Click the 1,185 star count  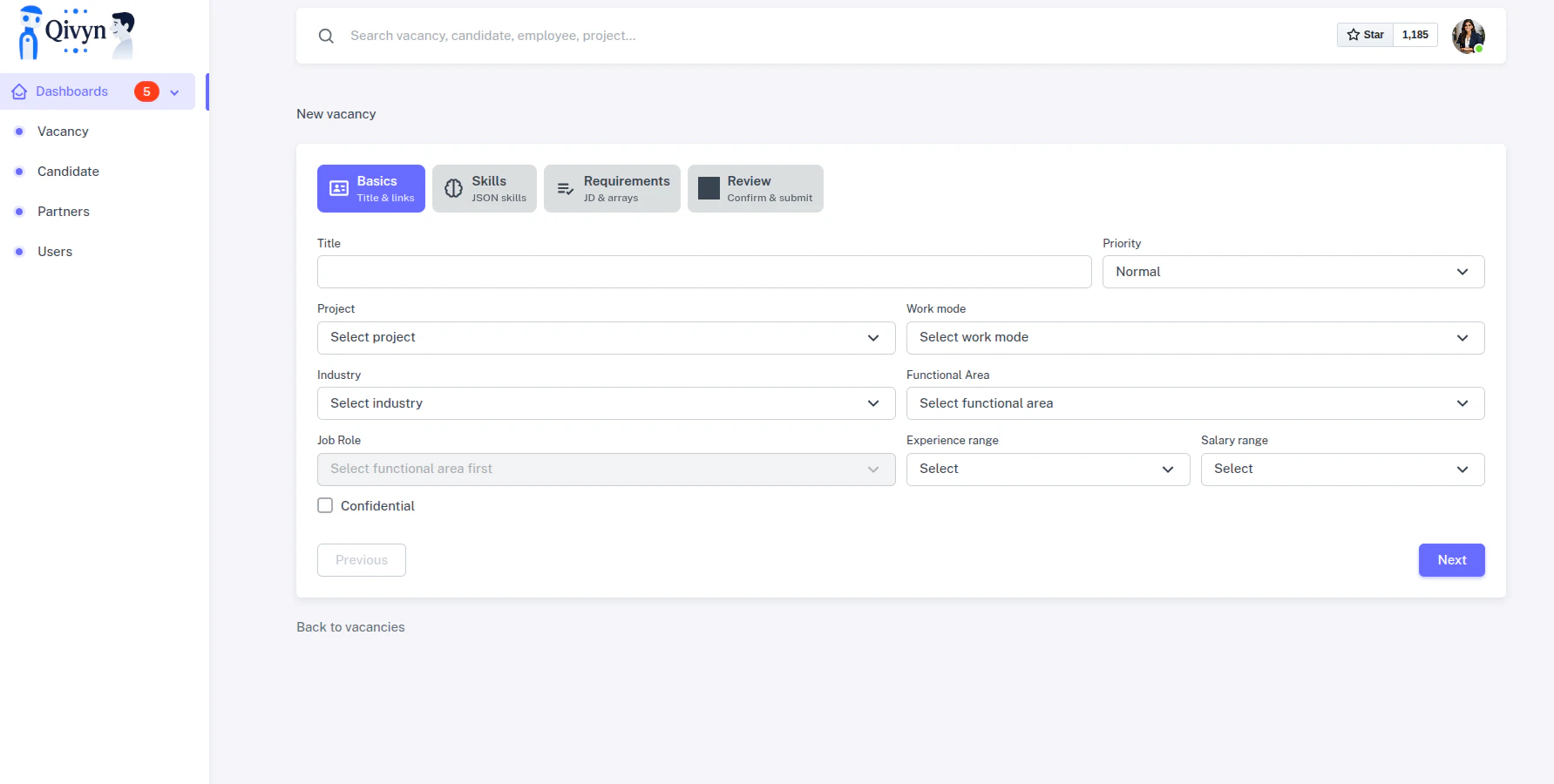1415,35
